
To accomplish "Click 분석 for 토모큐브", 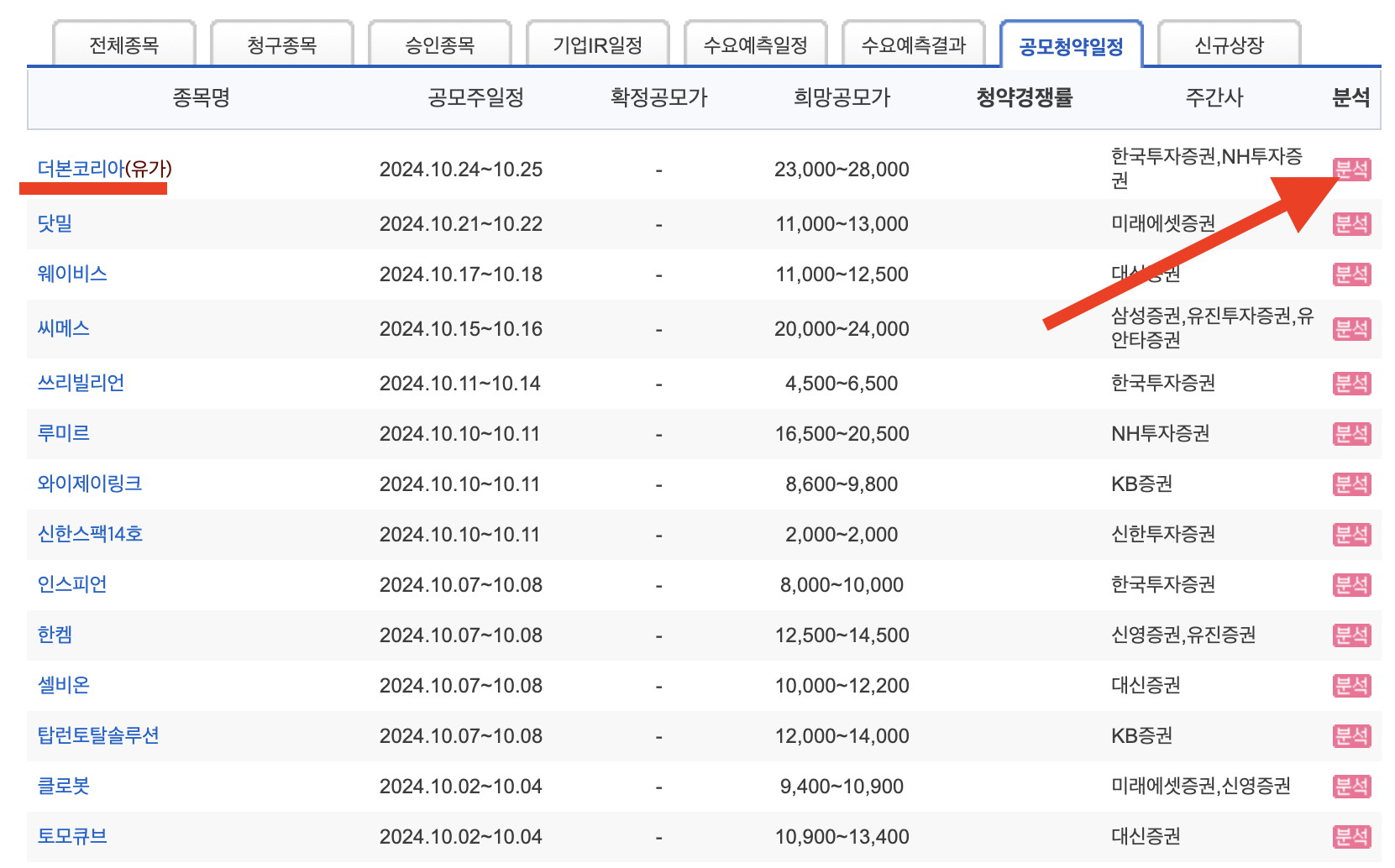I will 1351,835.
